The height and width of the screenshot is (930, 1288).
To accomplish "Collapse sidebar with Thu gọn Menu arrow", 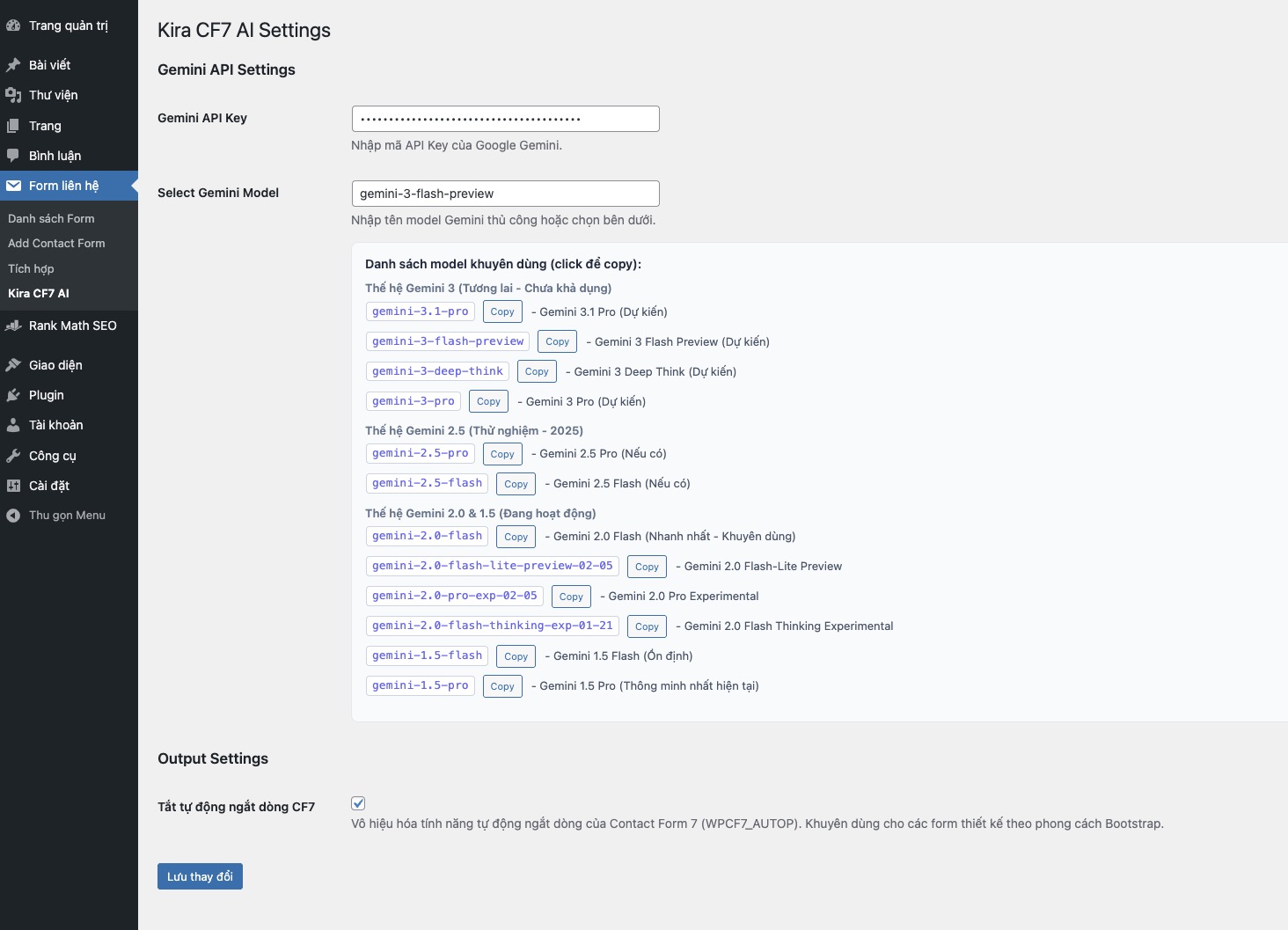I will click(x=13, y=516).
